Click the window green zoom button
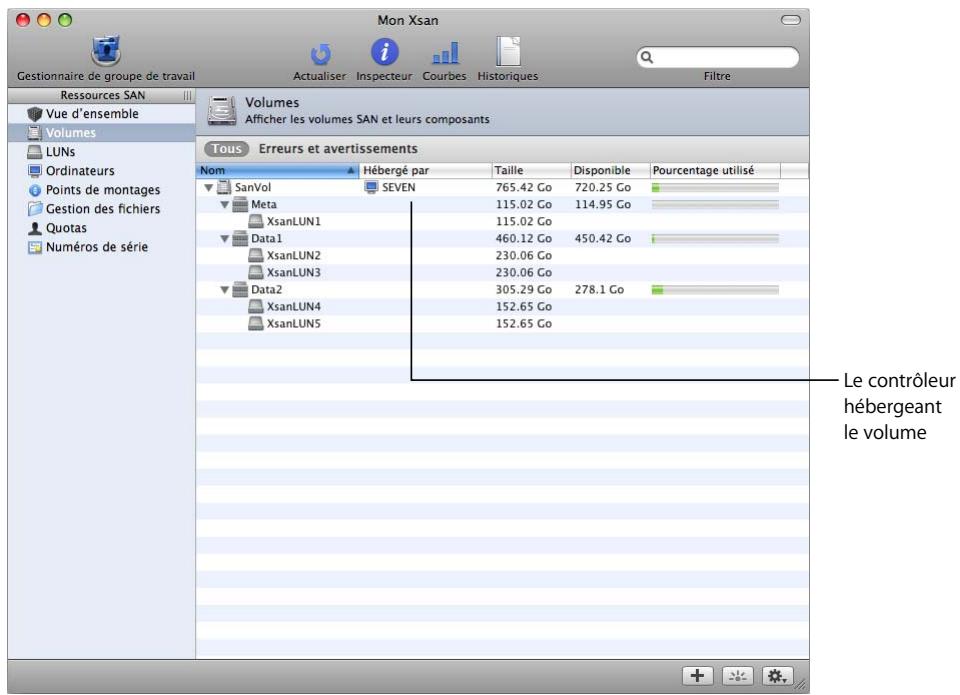 65,20
